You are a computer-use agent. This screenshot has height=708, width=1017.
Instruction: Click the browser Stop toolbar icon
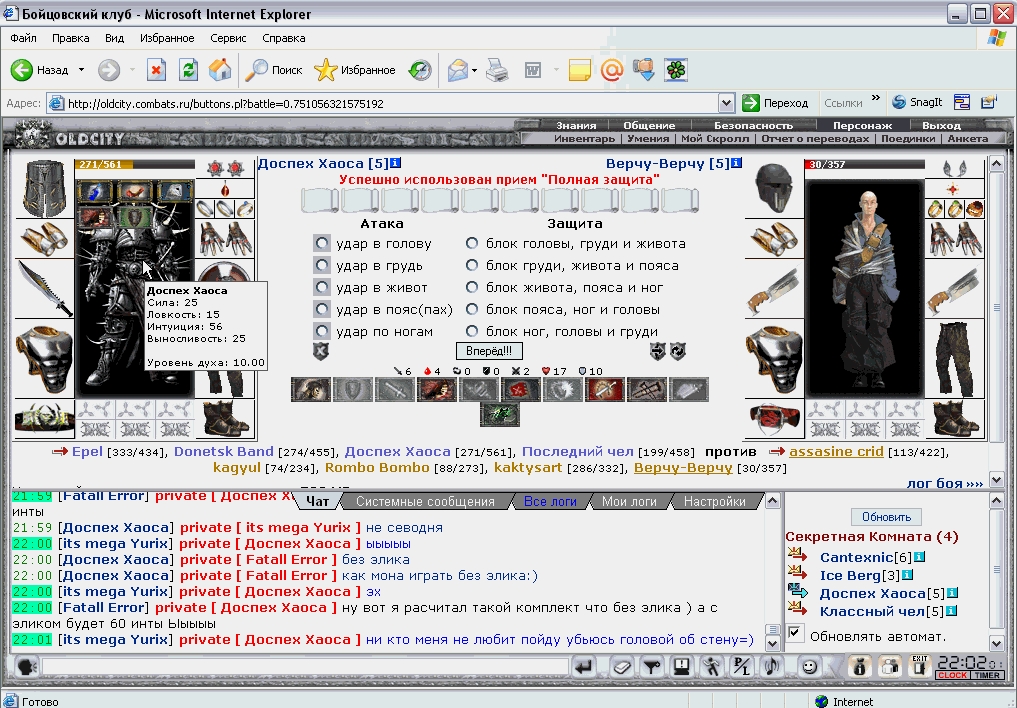(x=156, y=69)
